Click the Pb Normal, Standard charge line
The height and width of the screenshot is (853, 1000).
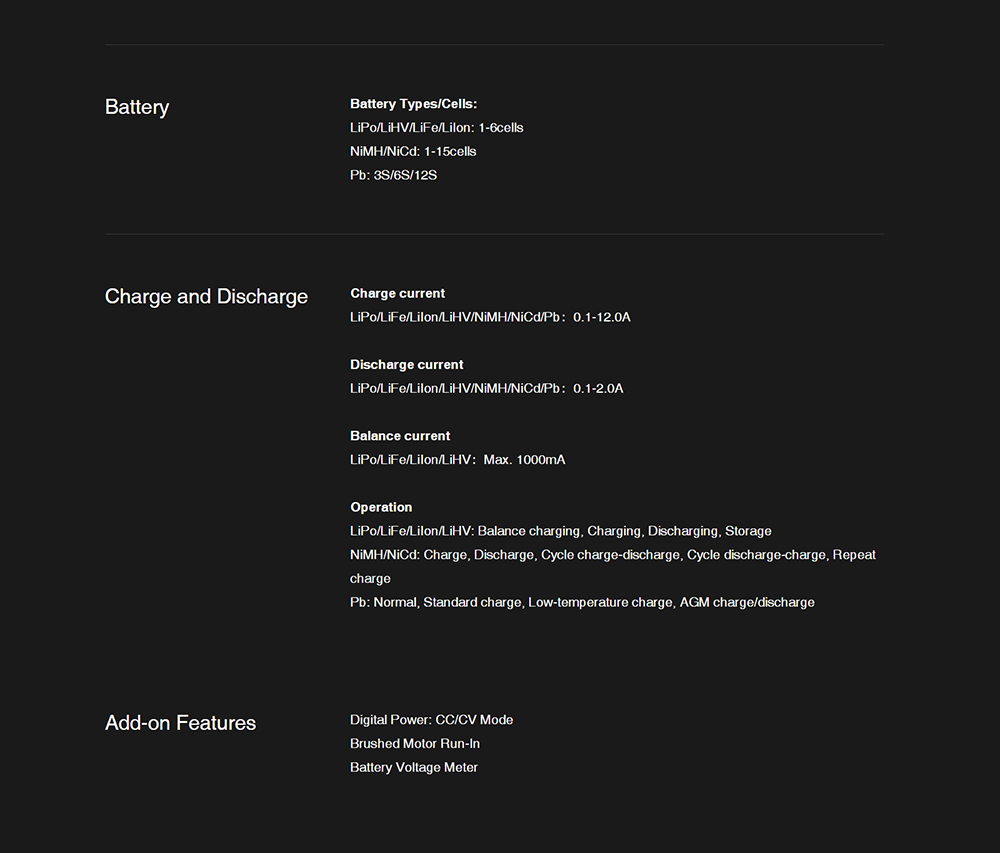point(582,602)
